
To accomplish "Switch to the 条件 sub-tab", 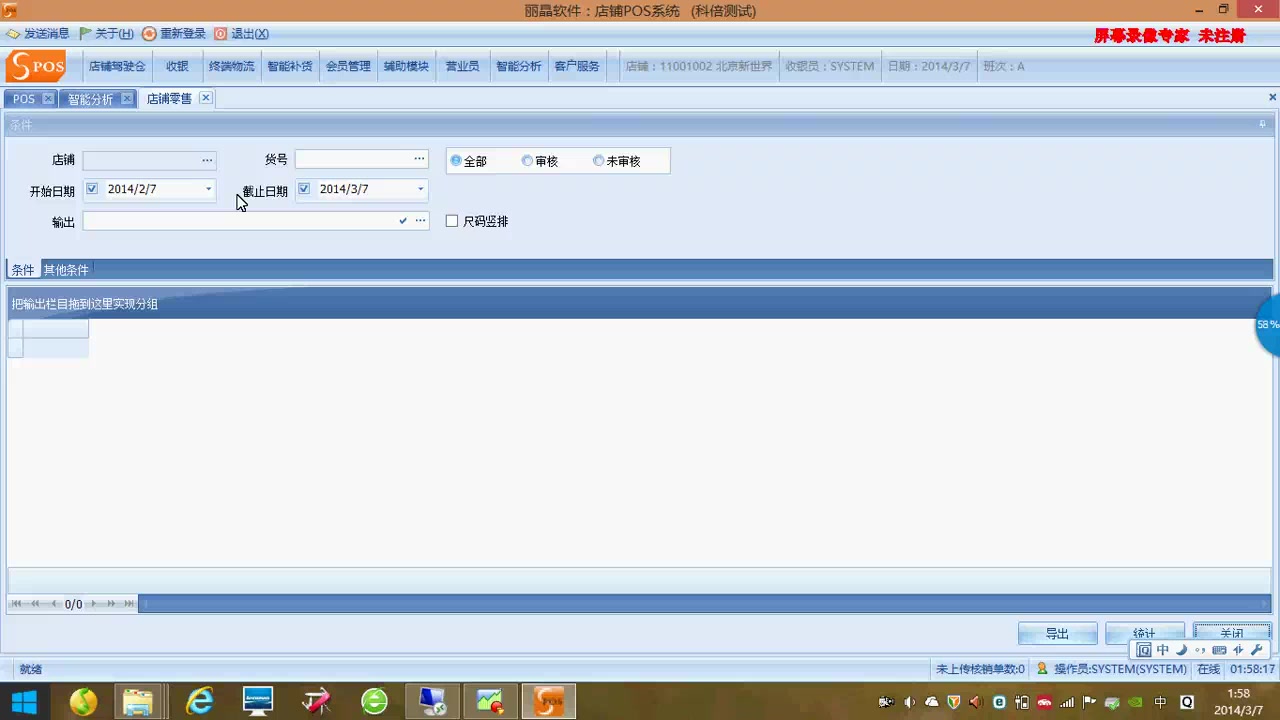I will [22, 270].
